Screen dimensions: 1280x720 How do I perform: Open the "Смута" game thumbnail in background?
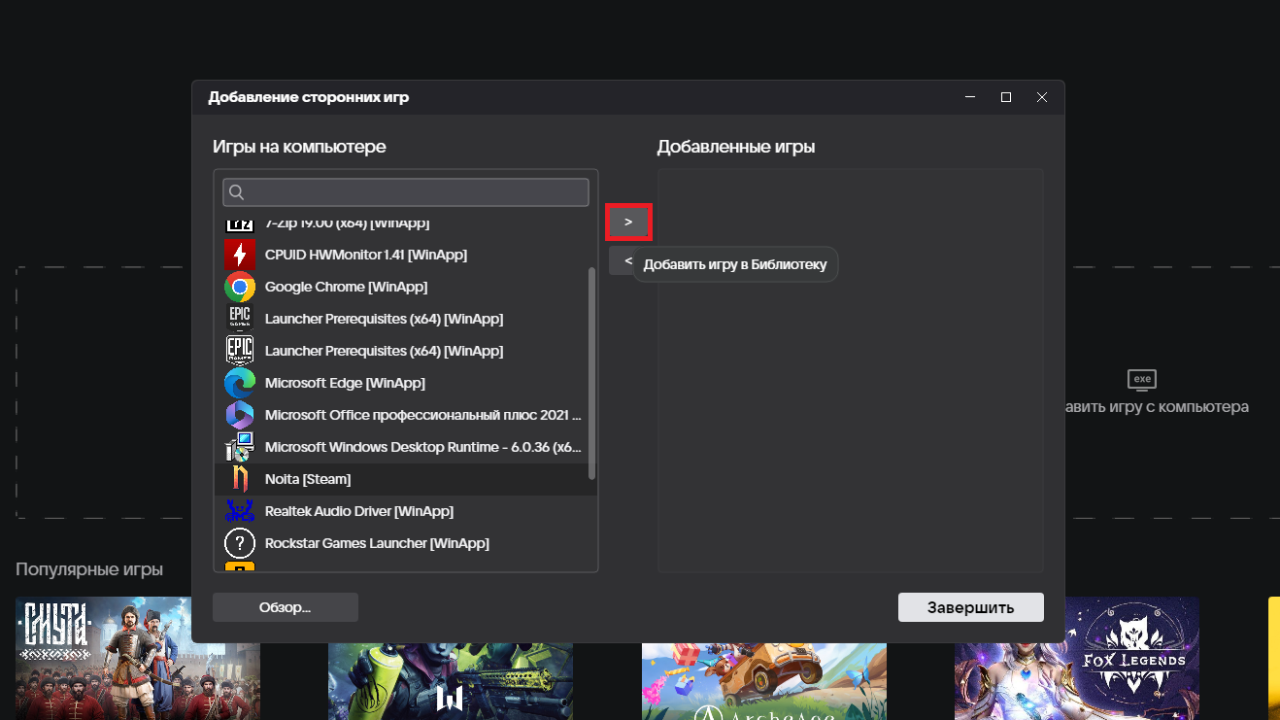[138, 658]
